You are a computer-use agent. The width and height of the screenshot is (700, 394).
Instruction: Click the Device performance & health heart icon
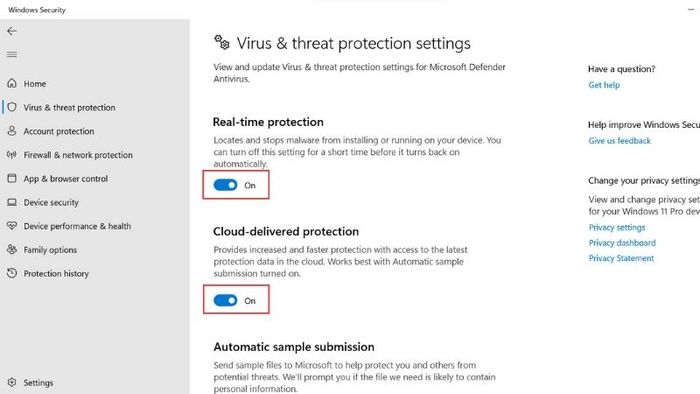pyautogui.click(x=12, y=226)
